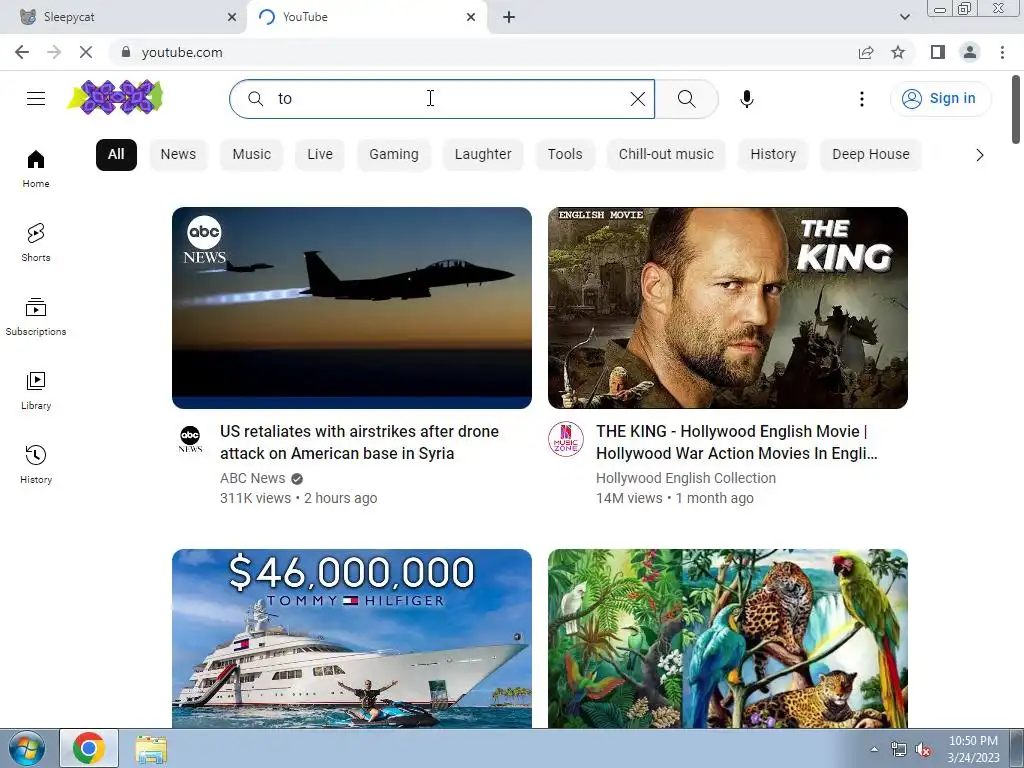Click the muted volume tray icon
This screenshot has height=768, width=1024.
tap(923, 750)
